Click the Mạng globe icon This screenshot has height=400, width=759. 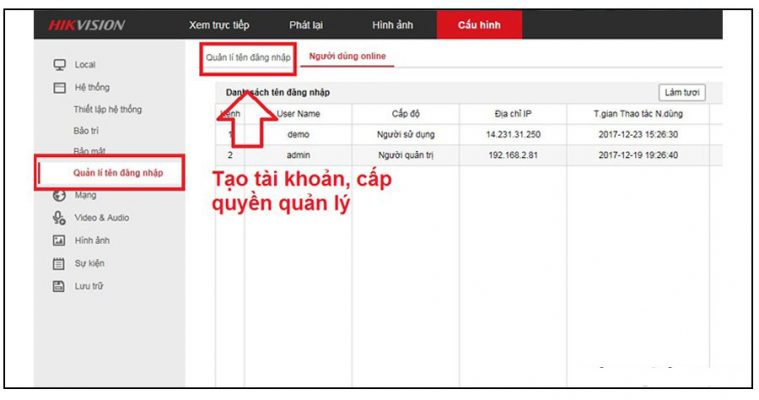(59, 196)
